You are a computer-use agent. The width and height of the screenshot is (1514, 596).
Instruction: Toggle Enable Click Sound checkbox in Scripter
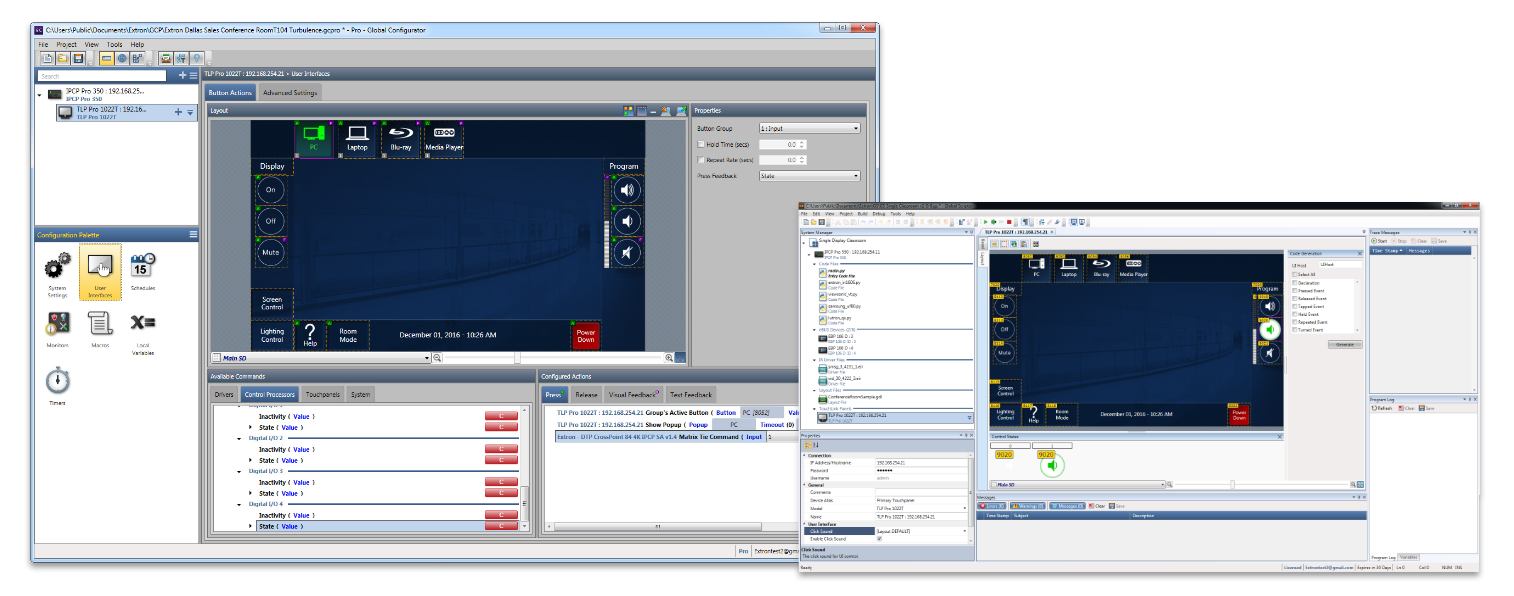879,539
